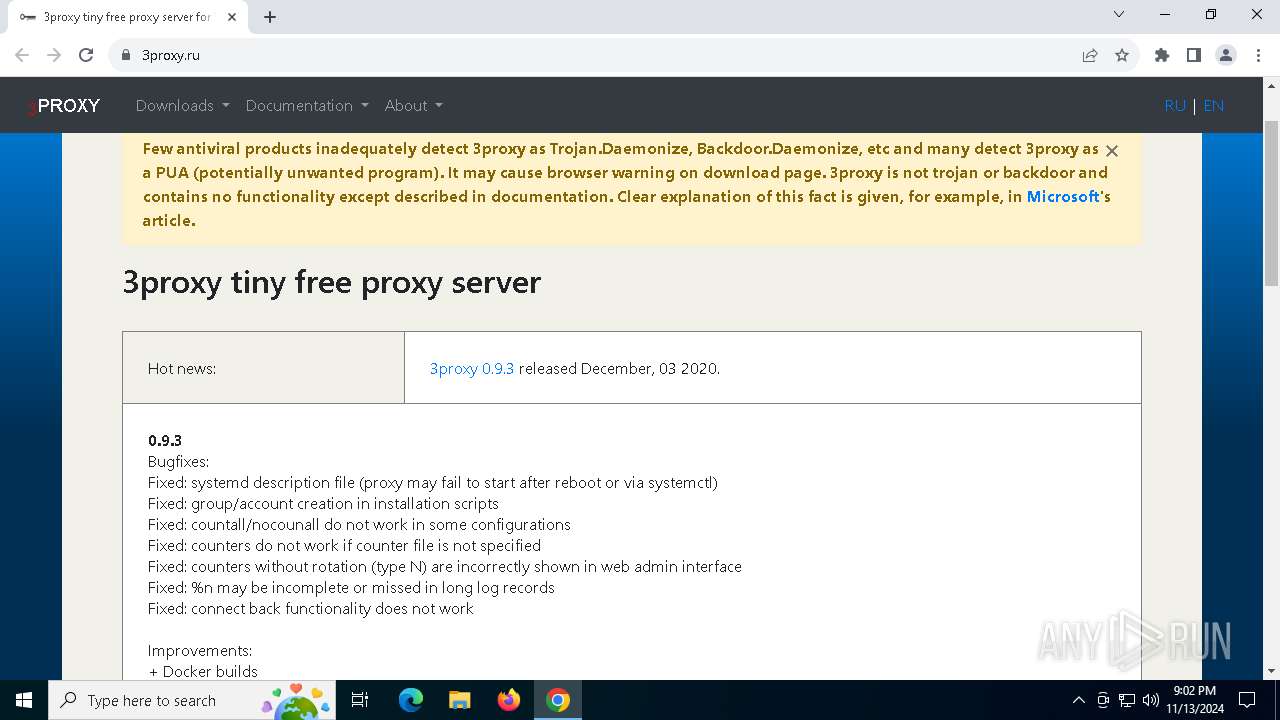1280x720 pixels.
Task: Open the Windows Start menu
Action: pyautogui.click(x=24, y=700)
